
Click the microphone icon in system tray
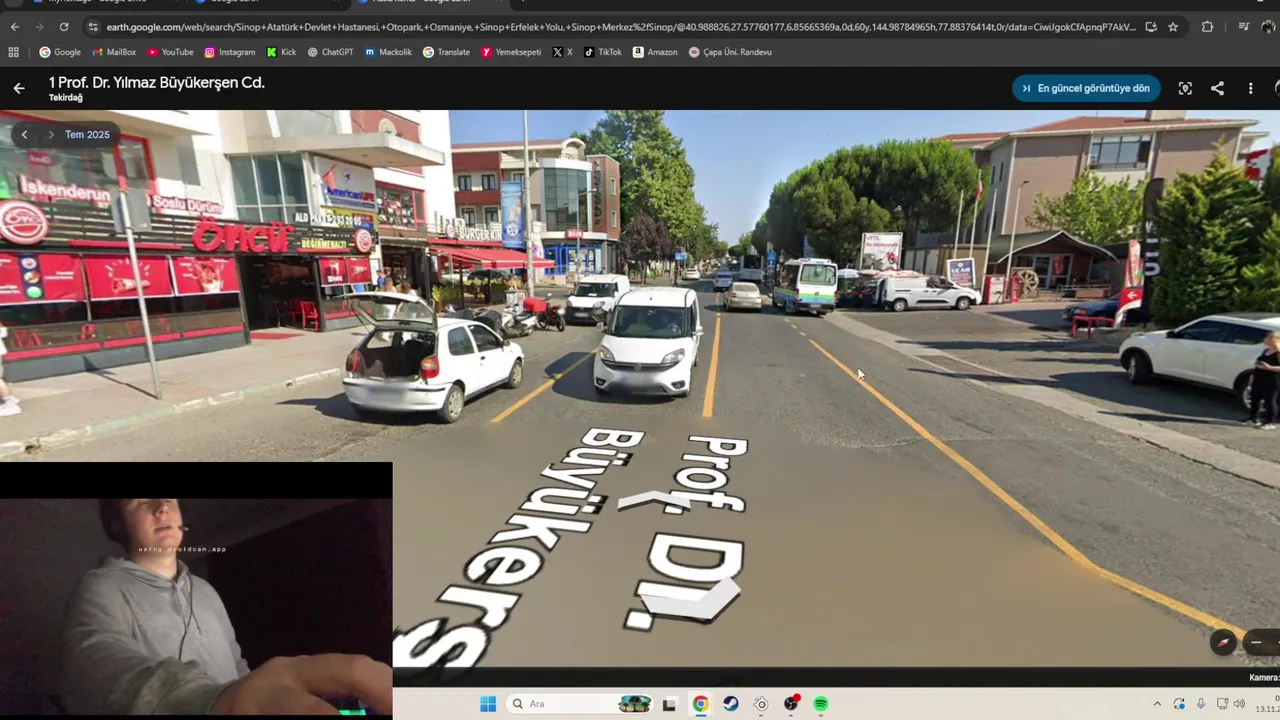(x=1201, y=704)
